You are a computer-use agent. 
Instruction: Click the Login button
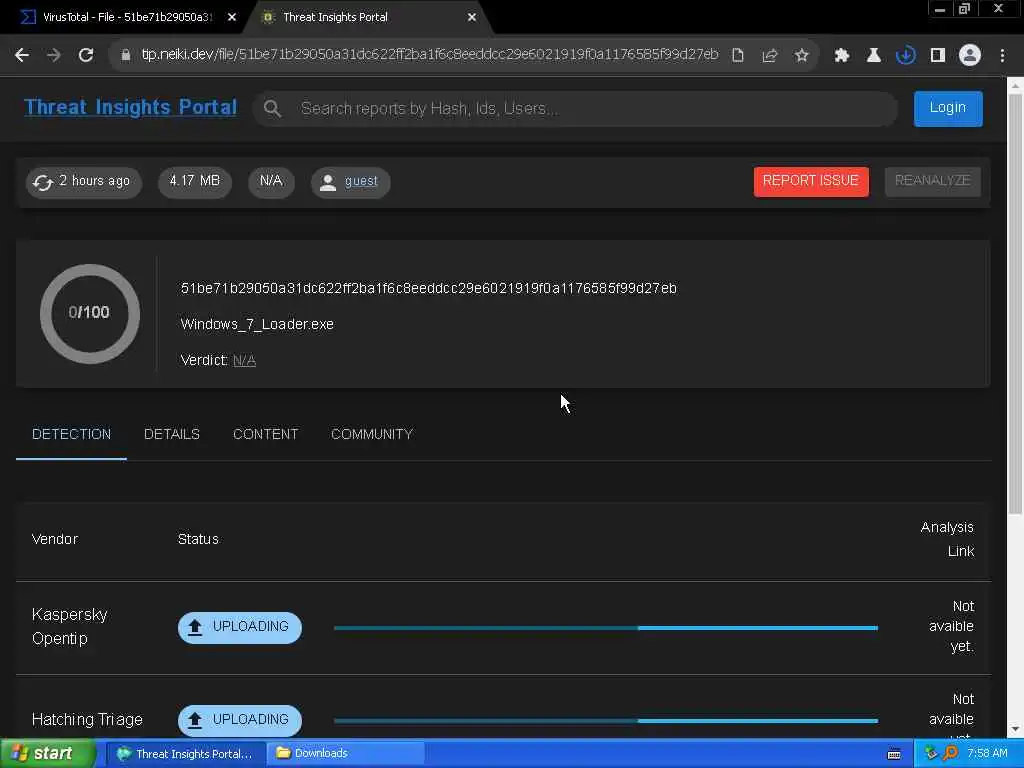tap(948, 108)
